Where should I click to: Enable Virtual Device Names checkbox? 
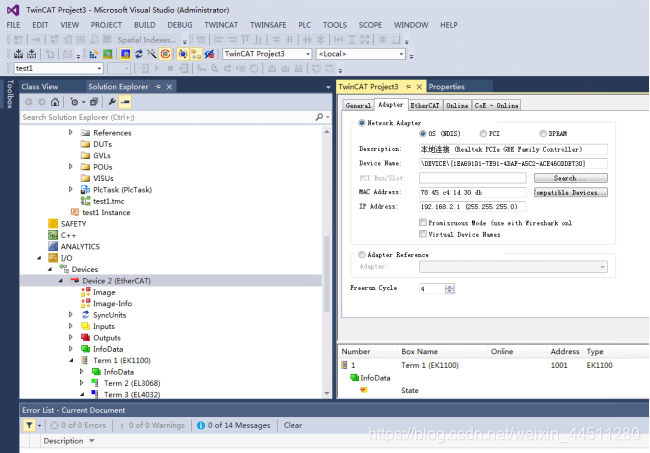[x=422, y=234]
